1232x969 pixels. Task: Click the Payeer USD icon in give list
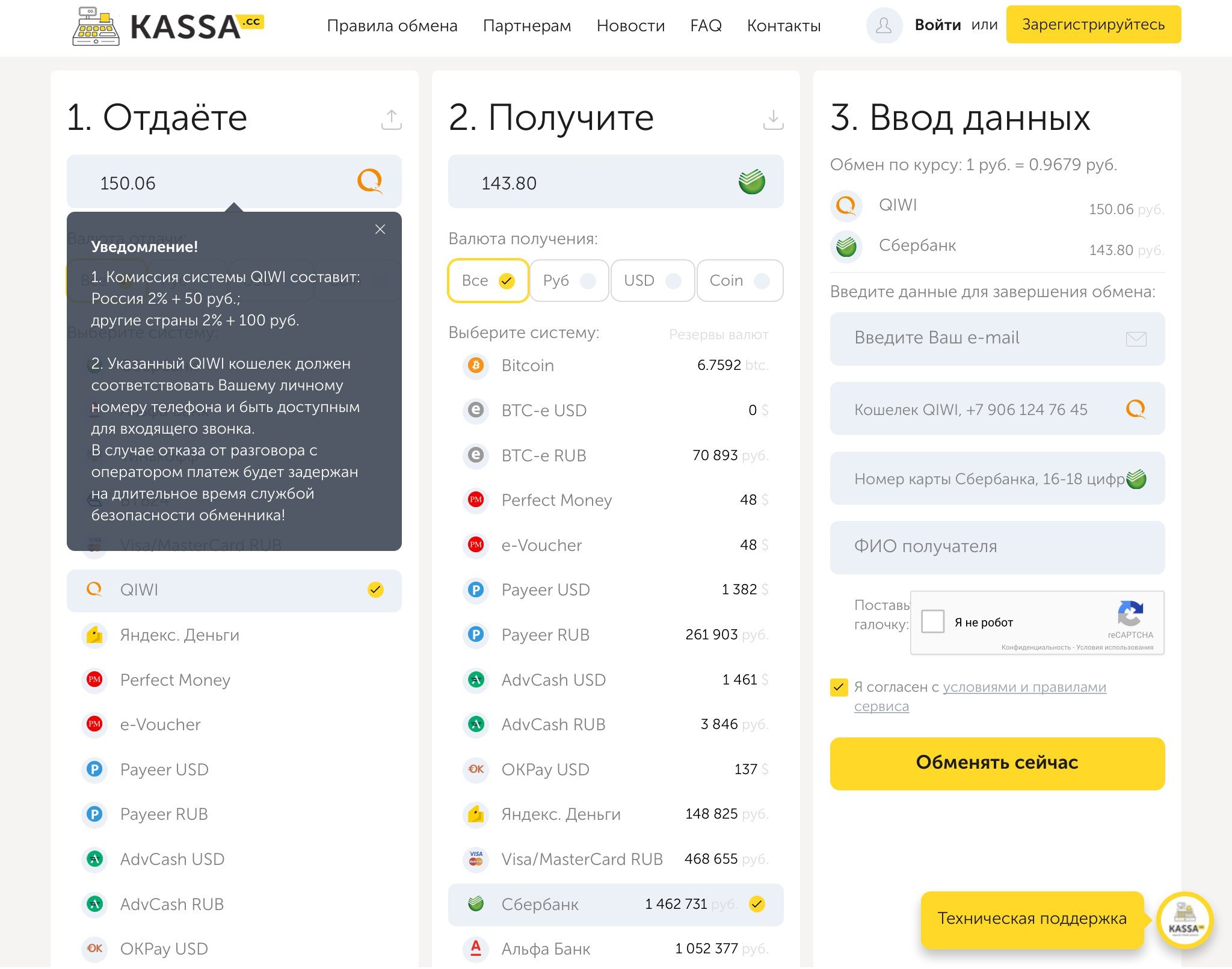point(94,769)
